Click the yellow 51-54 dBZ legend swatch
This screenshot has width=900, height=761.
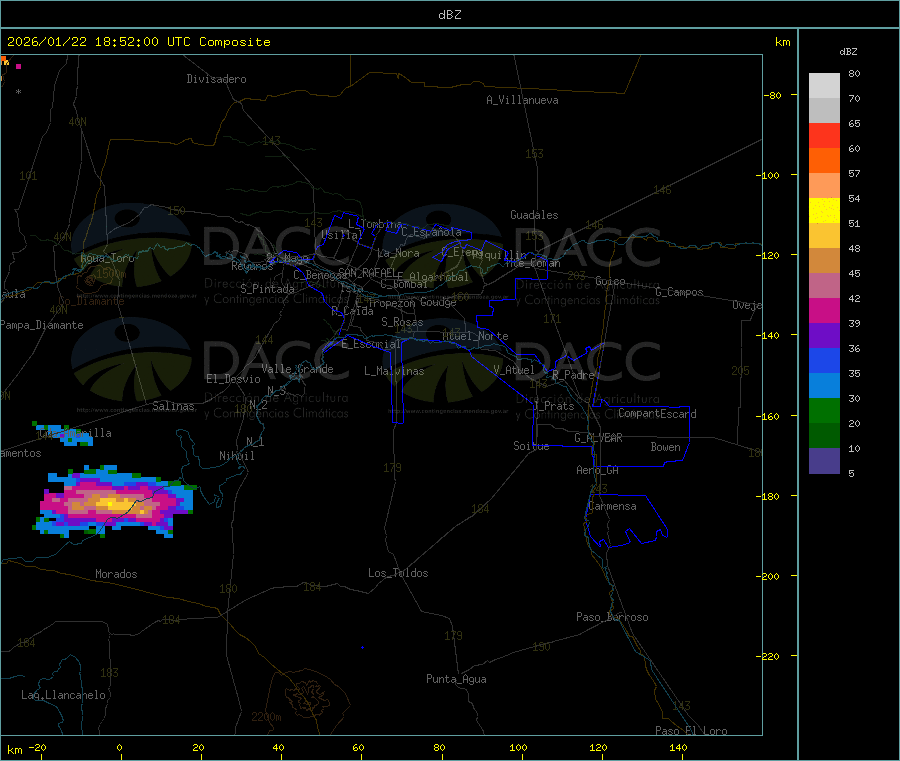click(x=824, y=211)
